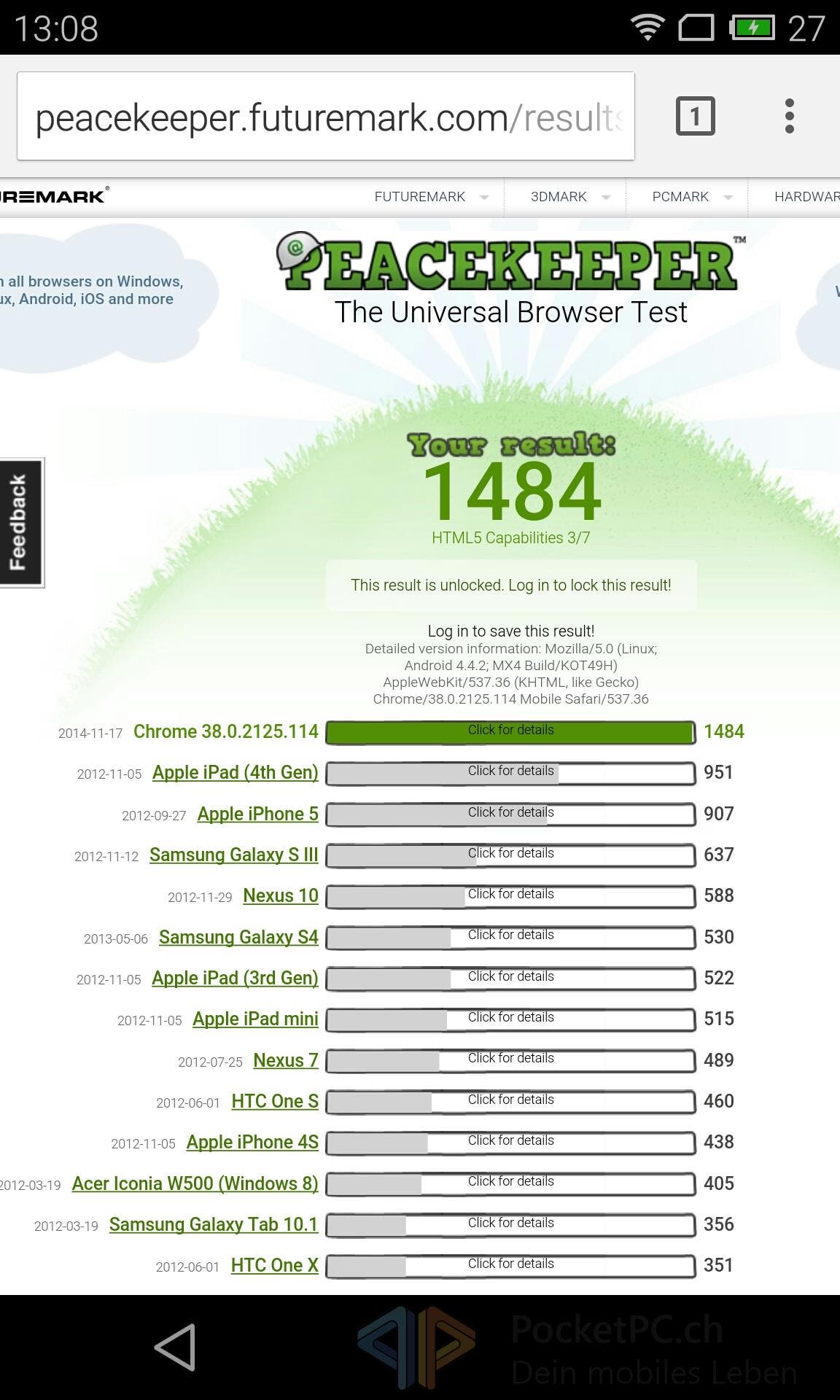Screen dimensions: 840x1400
Task: Focus the peacekeeper.futuremark.com address bar
Action: [x=325, y=116]
